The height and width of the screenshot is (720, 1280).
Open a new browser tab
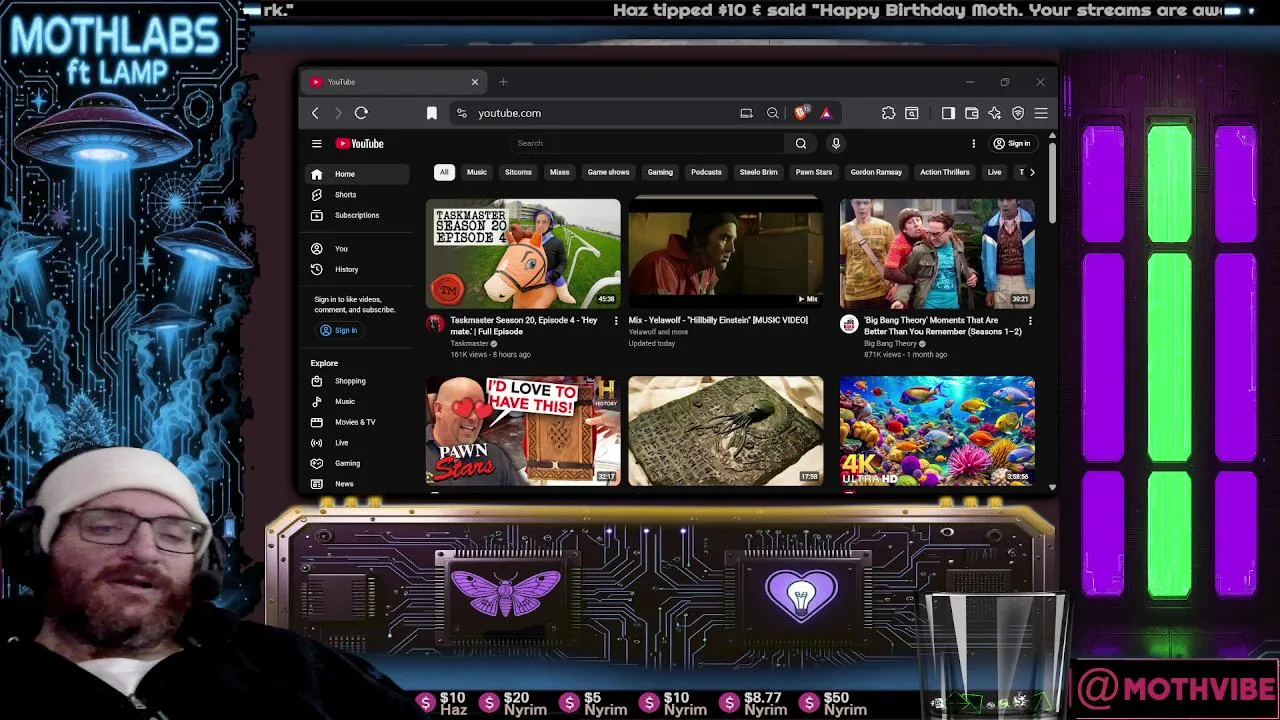click(x=503, y=82)
